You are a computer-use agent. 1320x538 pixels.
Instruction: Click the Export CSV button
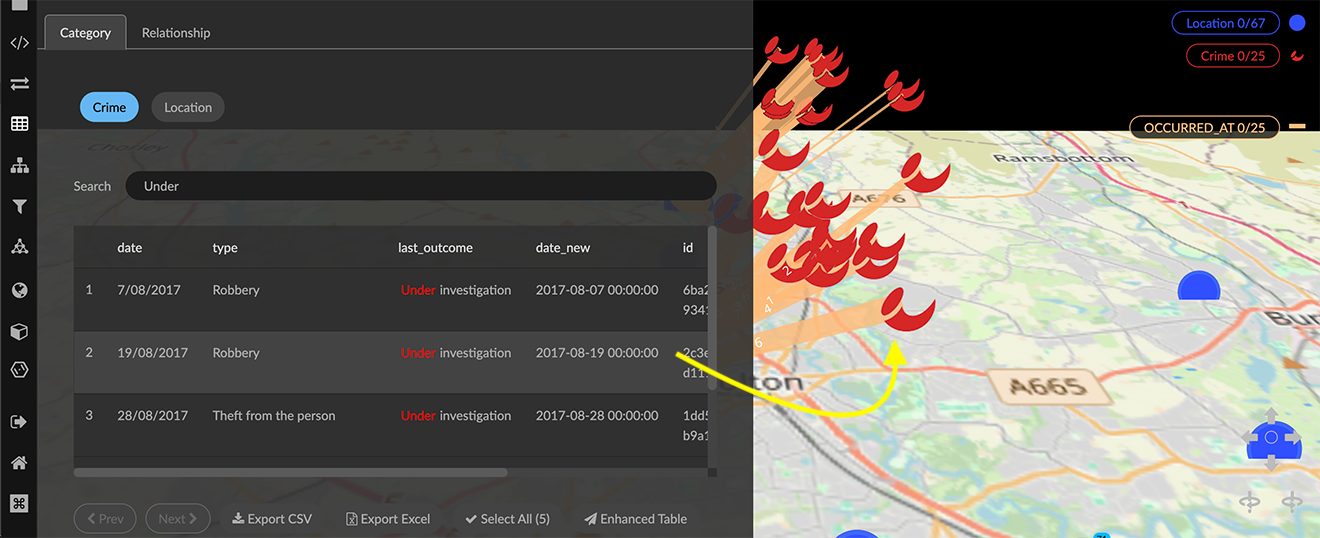coord(272,518)
